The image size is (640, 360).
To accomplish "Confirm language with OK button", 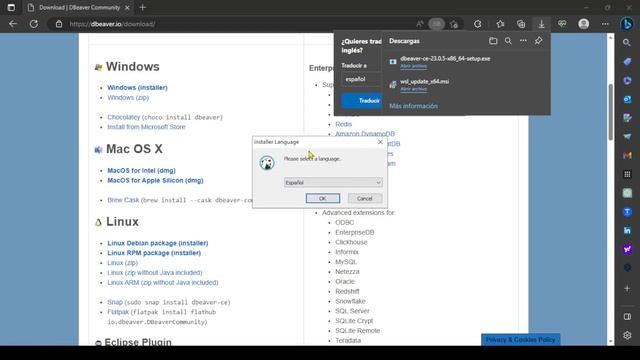I will click(322, 198).
